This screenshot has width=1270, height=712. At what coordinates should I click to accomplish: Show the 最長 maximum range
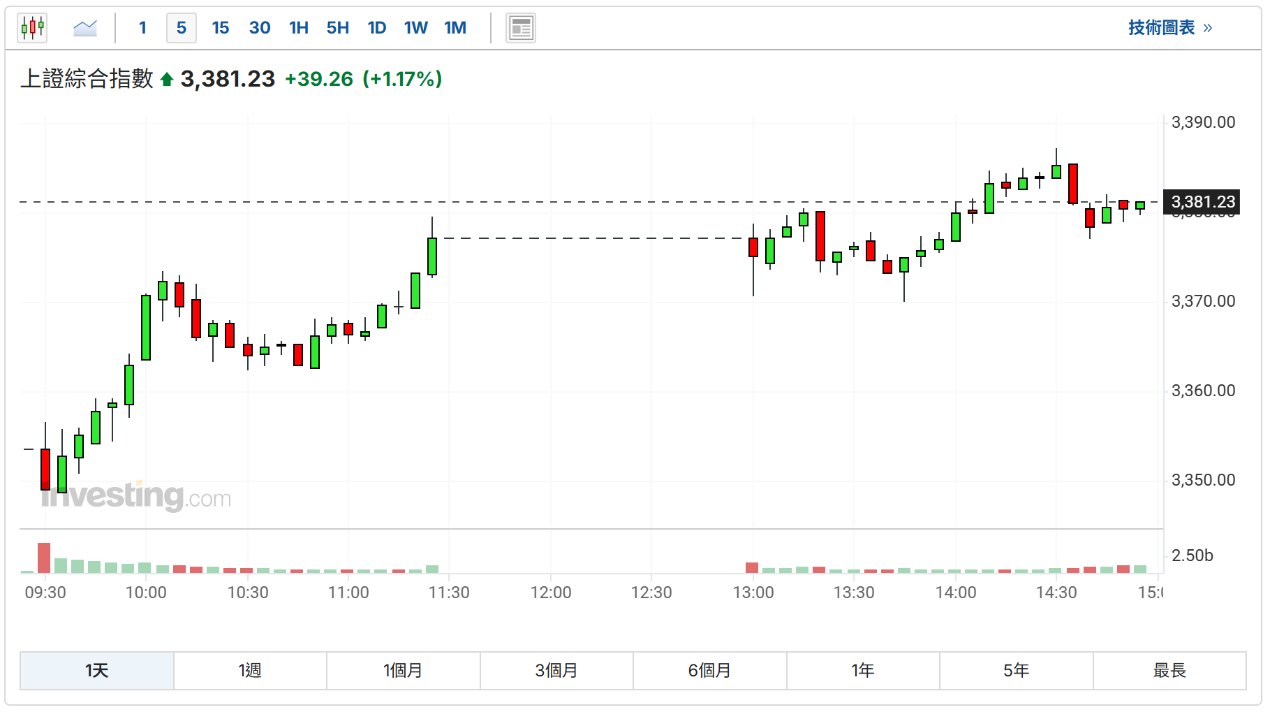tap(1170, 670)
